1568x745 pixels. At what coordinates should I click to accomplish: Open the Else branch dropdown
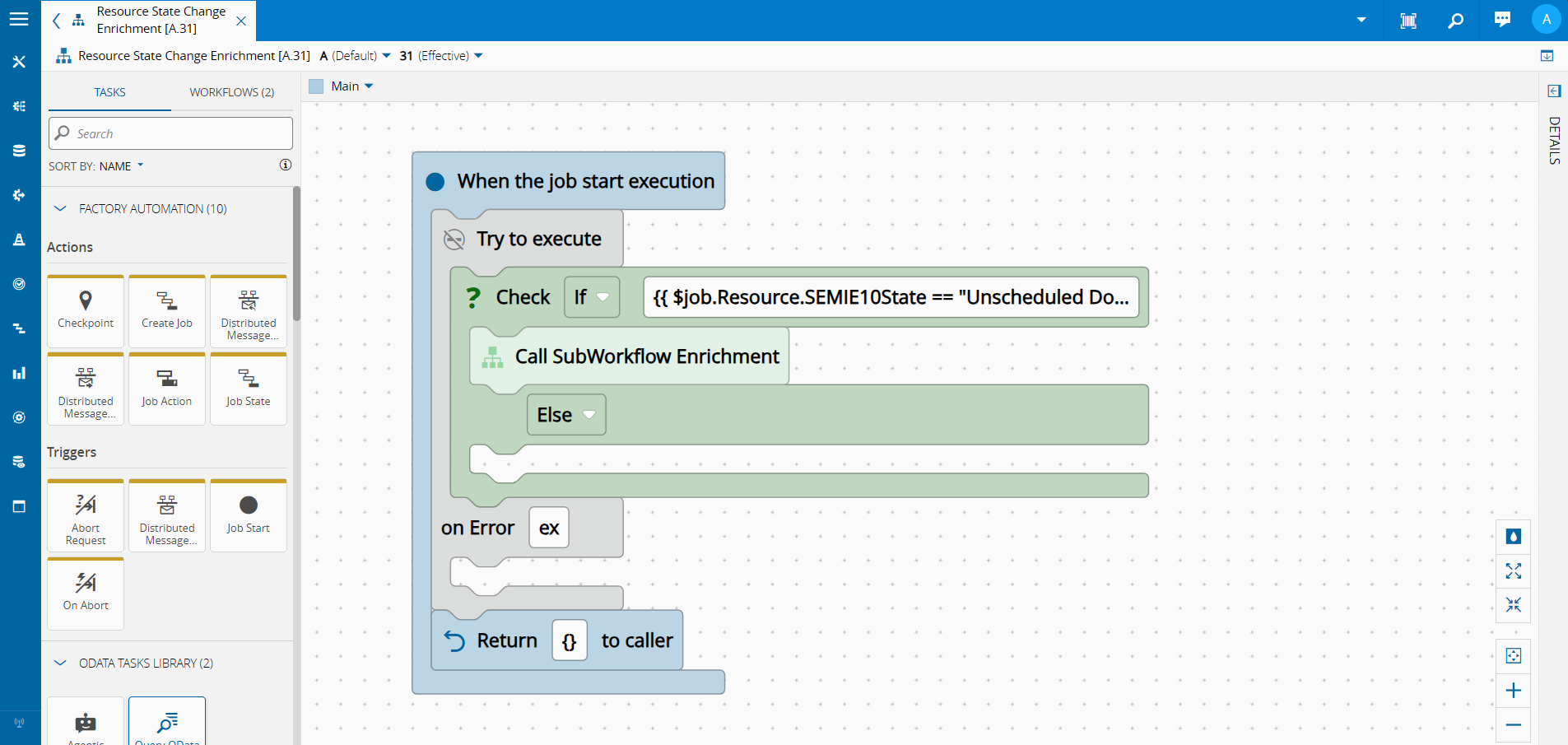point(589,415)
